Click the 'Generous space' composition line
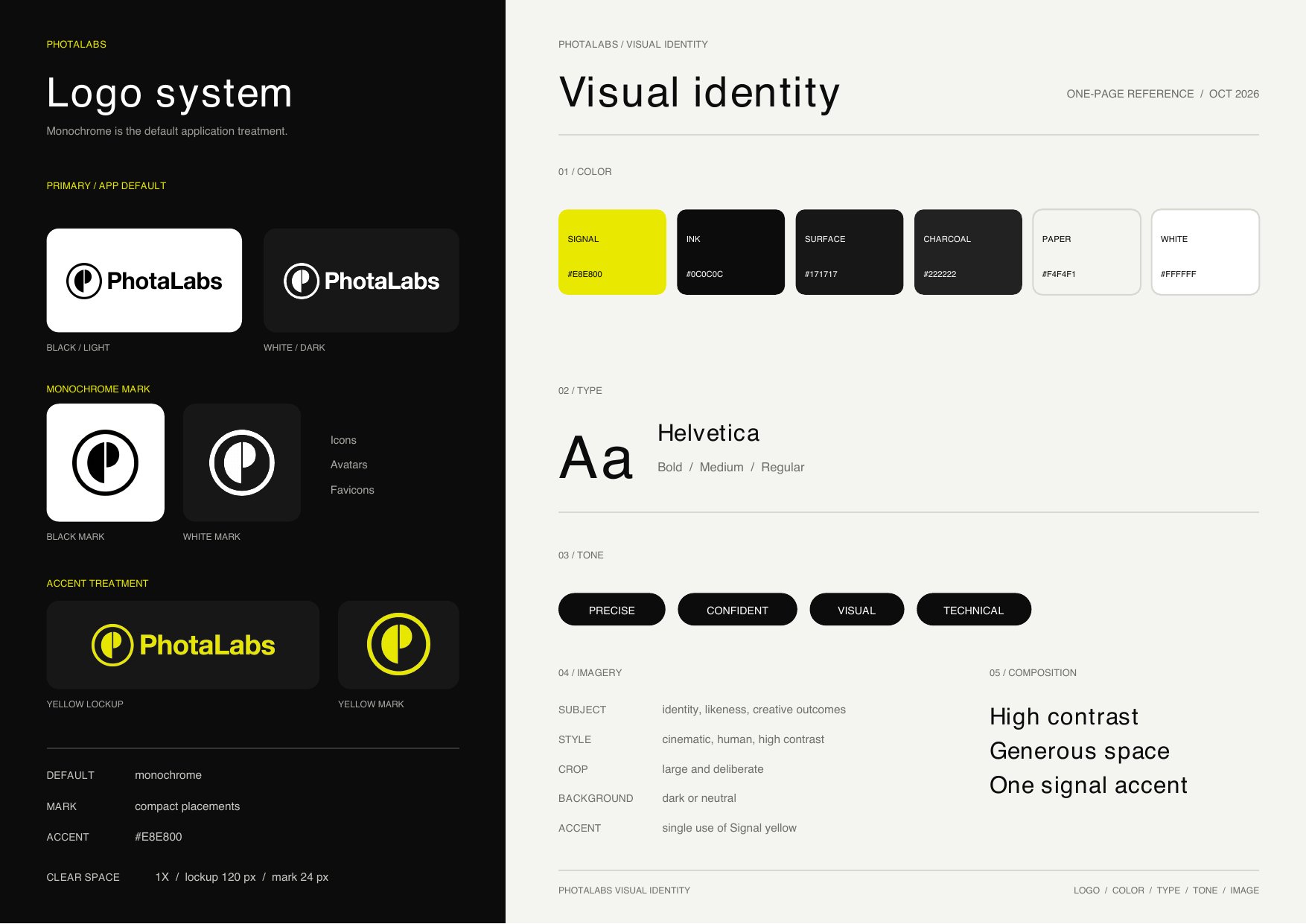The image size is (1306, 924). [x=1080, y=751]
